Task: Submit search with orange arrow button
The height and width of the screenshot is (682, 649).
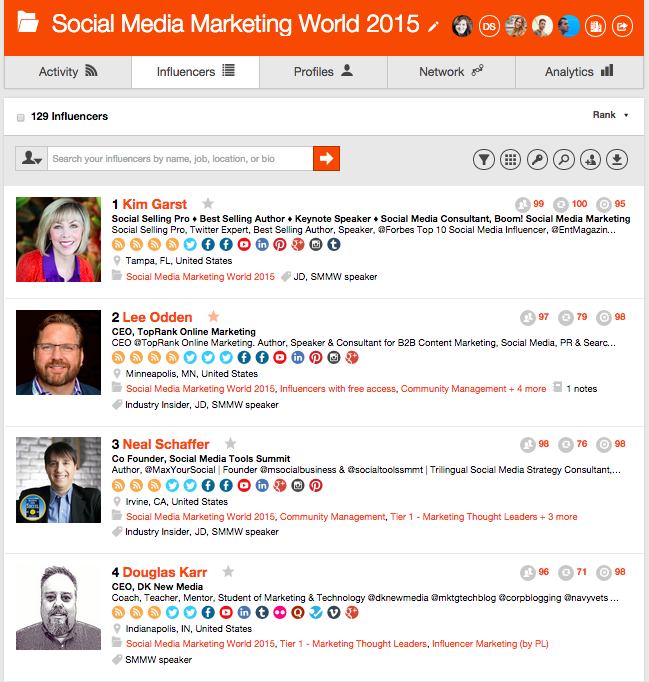Action: 326,158
